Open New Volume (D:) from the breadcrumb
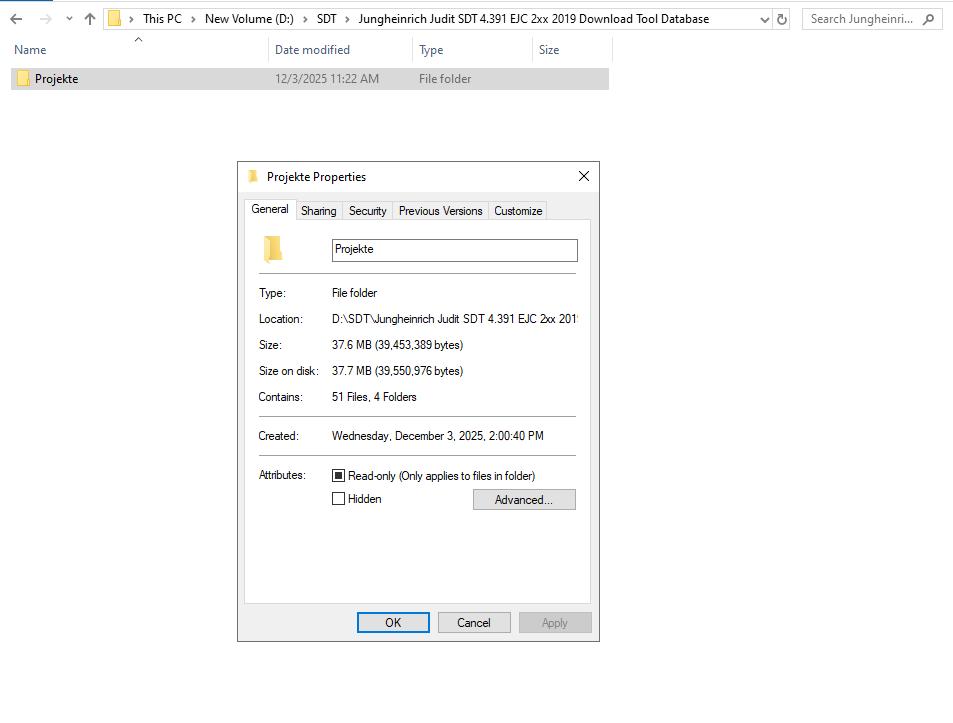 pyautogui.click(x=248, y=18)
